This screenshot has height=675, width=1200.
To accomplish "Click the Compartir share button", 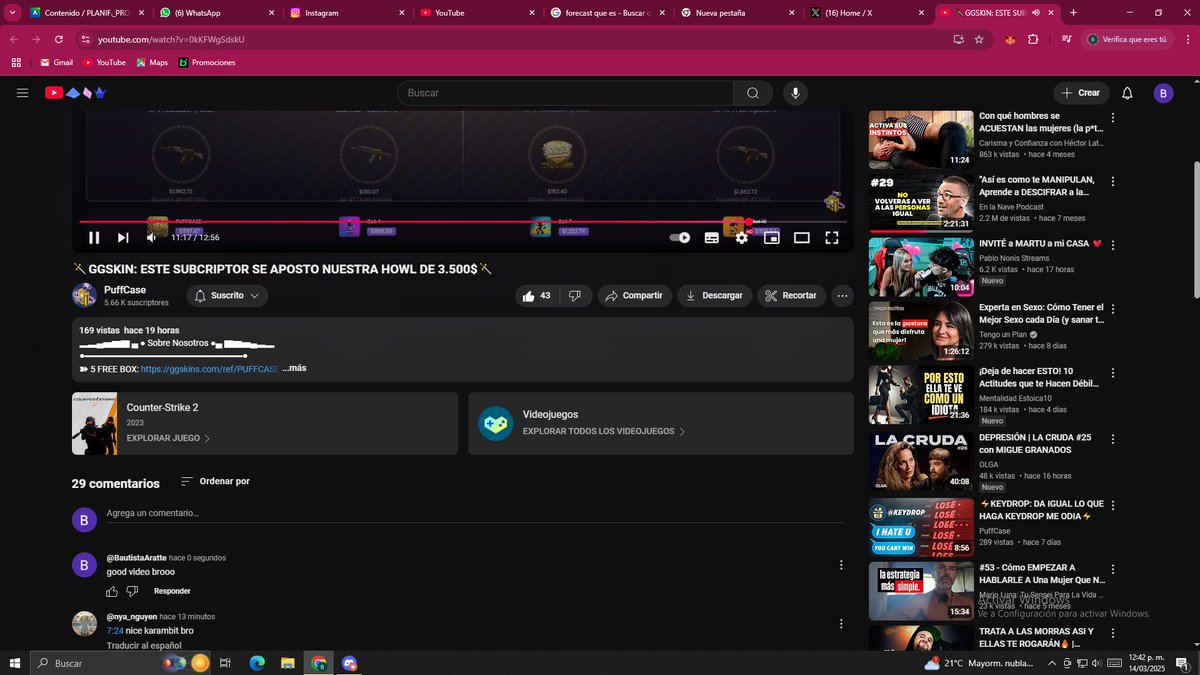I will click(635, 296).
